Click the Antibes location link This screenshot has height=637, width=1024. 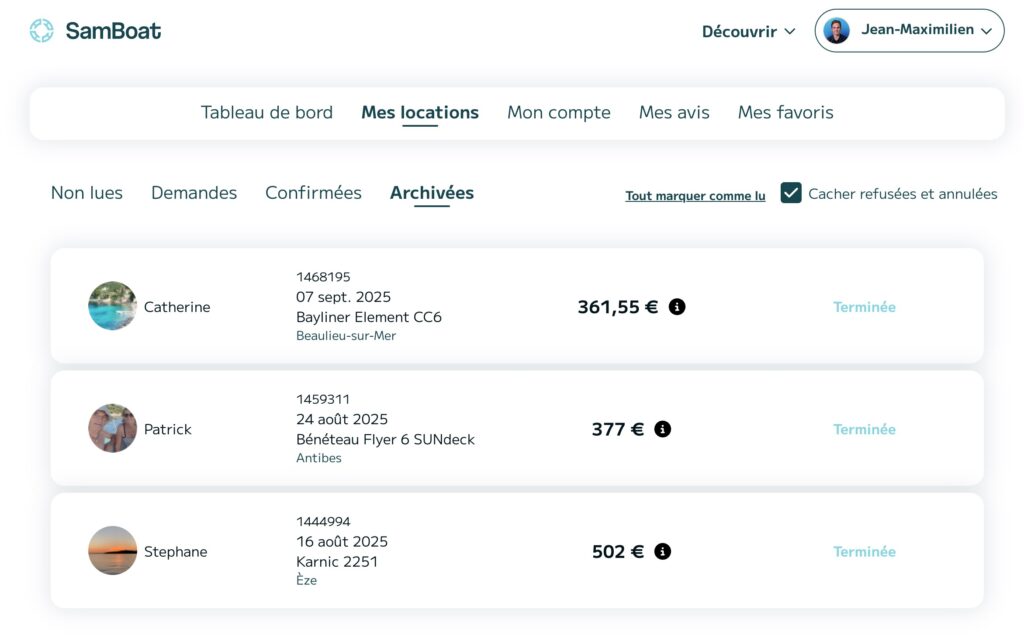tap(318, 458)
